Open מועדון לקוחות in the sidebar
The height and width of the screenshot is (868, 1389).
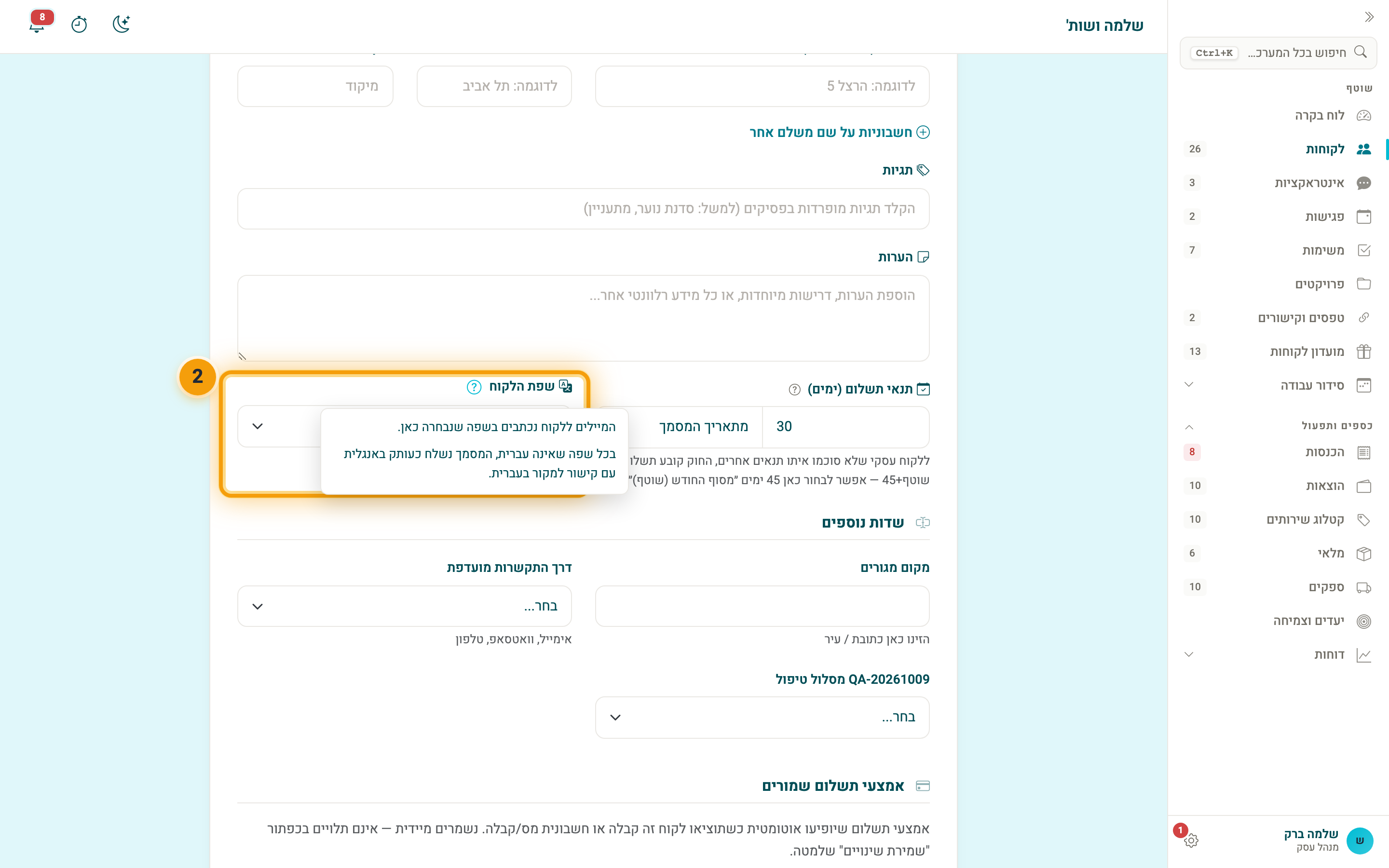coord(1278,352)
